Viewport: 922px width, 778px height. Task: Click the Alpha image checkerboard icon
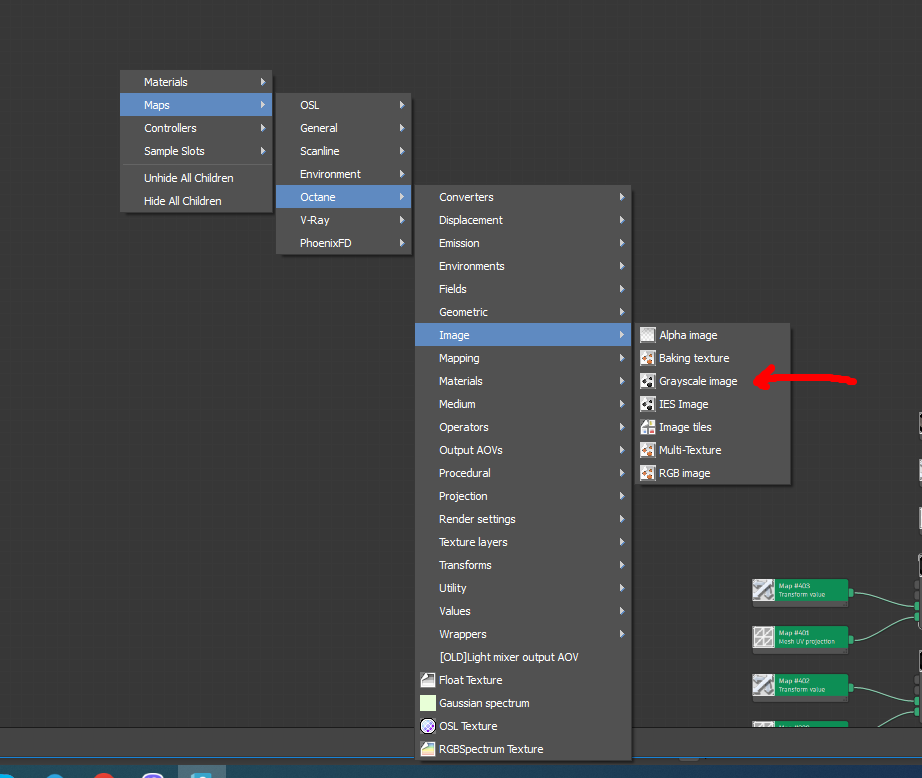[647, 335]
